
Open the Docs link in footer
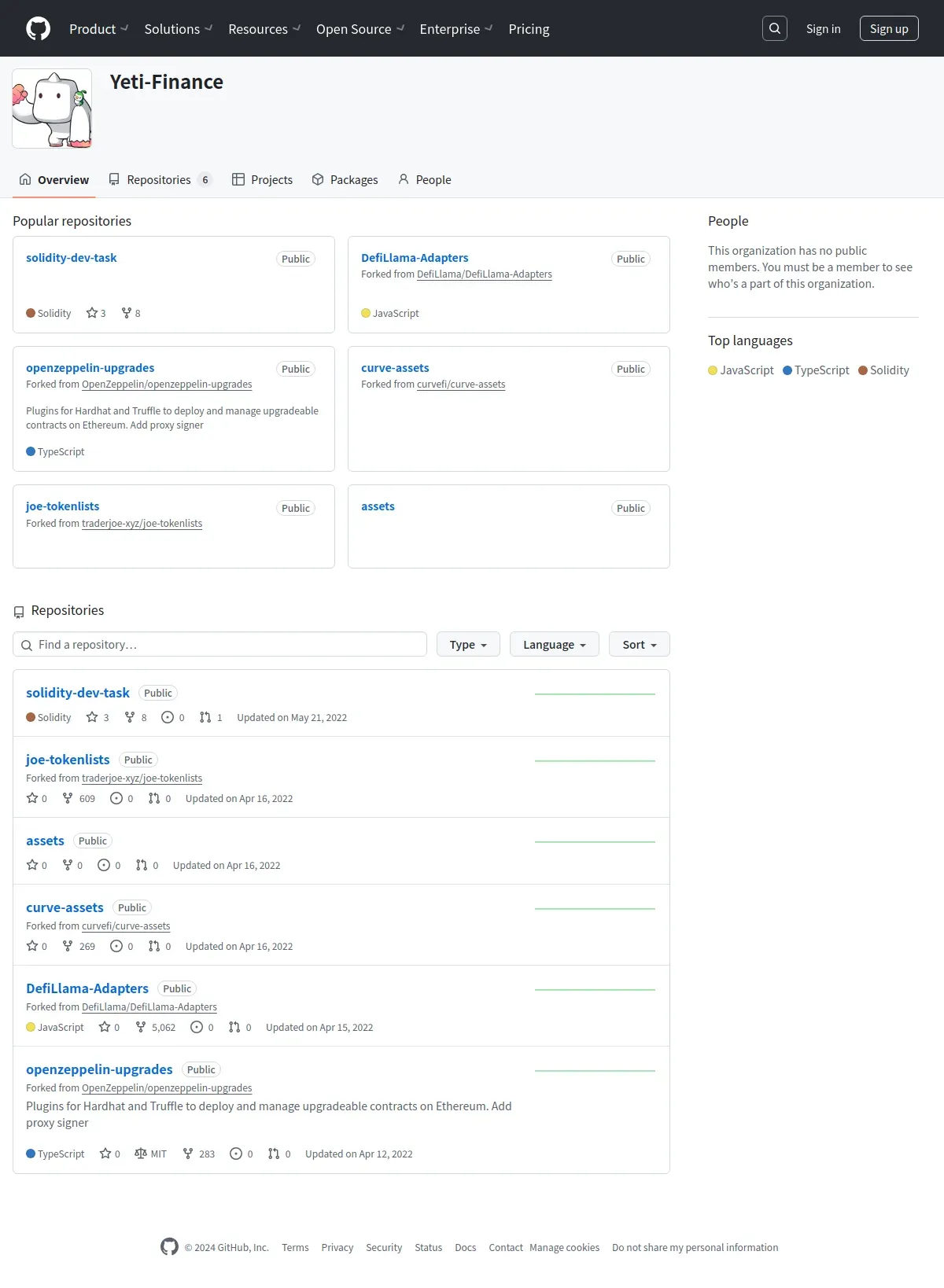tap(465, 1248)
